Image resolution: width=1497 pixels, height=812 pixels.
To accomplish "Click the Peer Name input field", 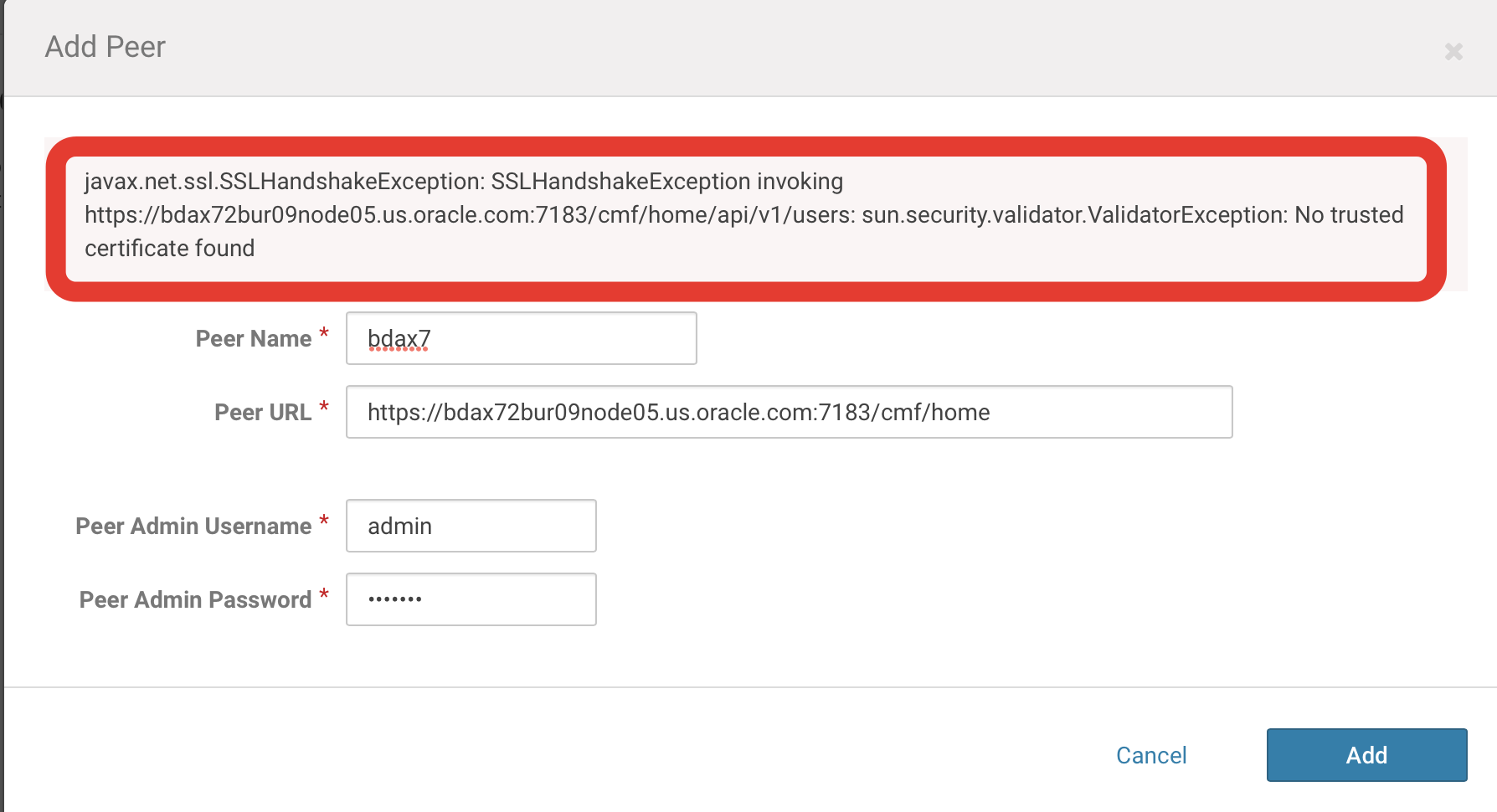I will [x=521, y=338].
